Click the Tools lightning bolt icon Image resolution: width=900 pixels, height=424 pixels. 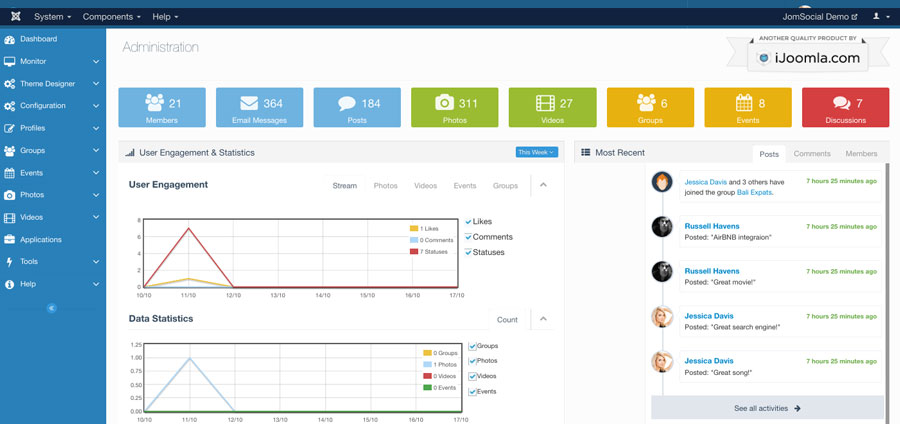(x=9, y=262)
